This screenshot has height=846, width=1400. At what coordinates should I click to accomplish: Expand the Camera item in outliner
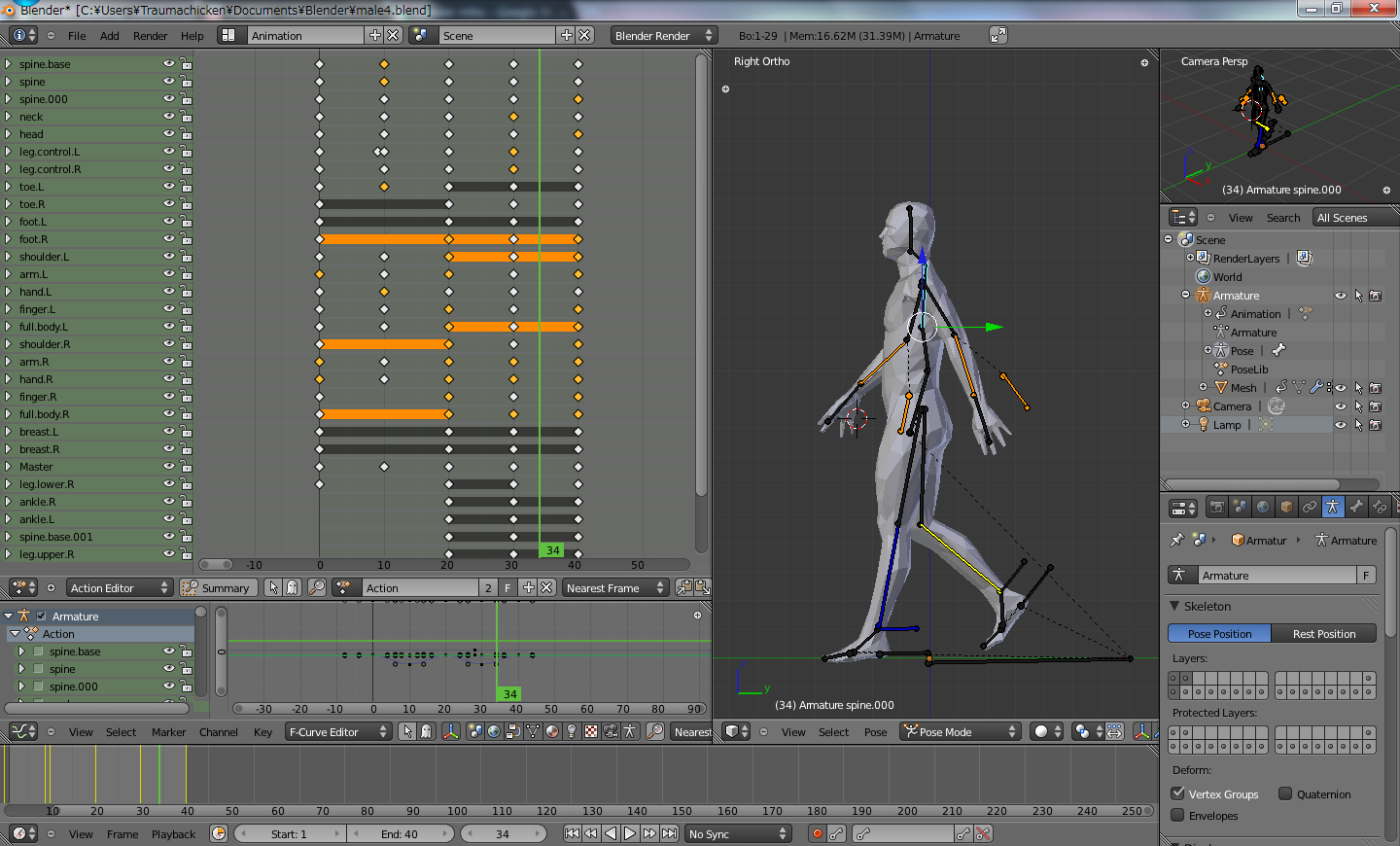pyautogui.click(x=1185, y=405)
